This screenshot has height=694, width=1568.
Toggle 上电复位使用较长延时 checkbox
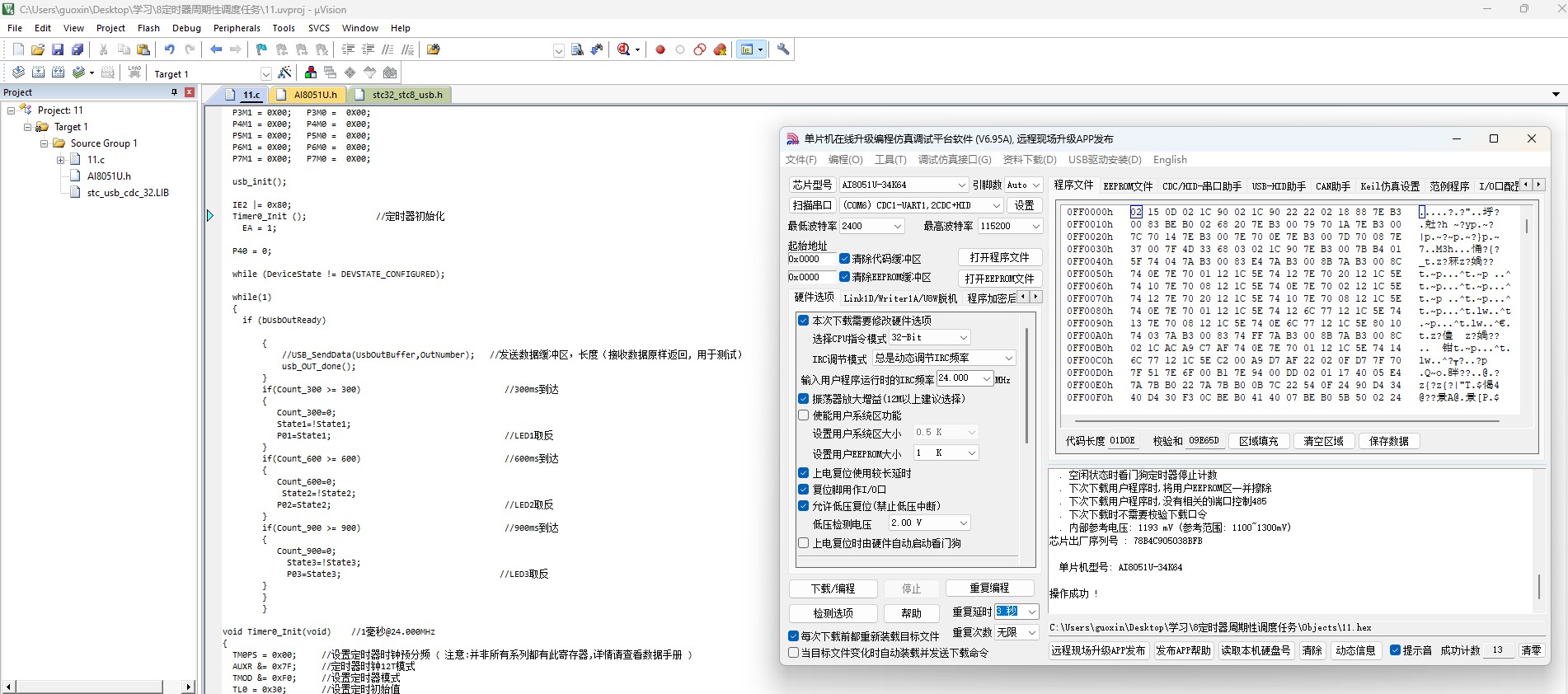coord(804,473)
